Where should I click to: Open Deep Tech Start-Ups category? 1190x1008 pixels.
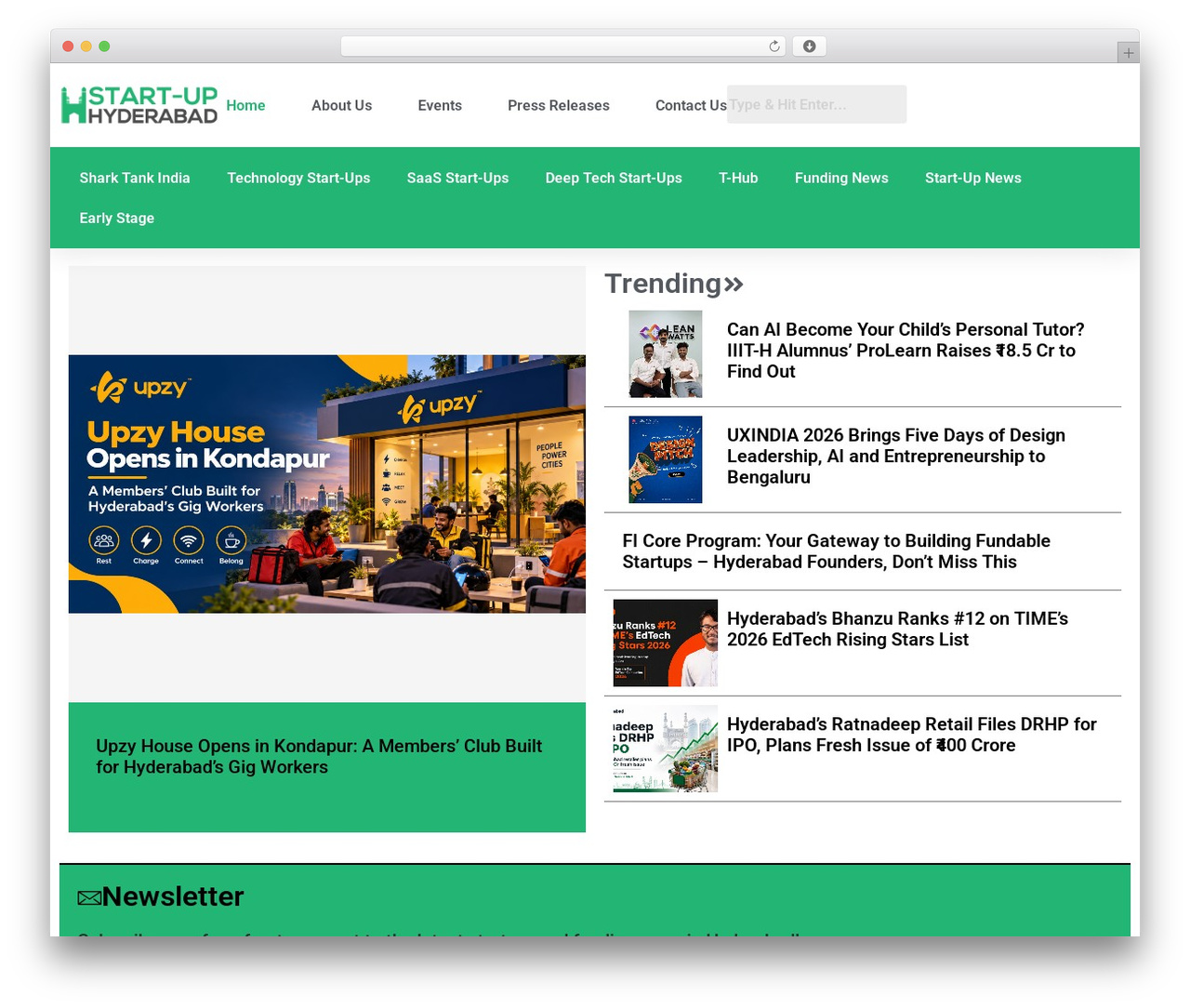click(614, 178)
